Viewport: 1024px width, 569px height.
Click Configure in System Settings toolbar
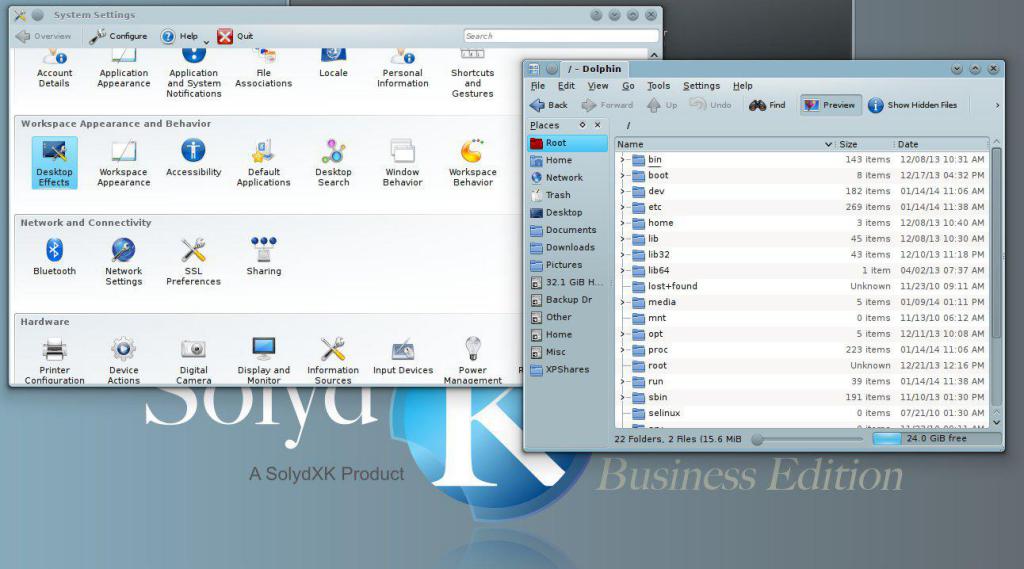pos(119,37)
